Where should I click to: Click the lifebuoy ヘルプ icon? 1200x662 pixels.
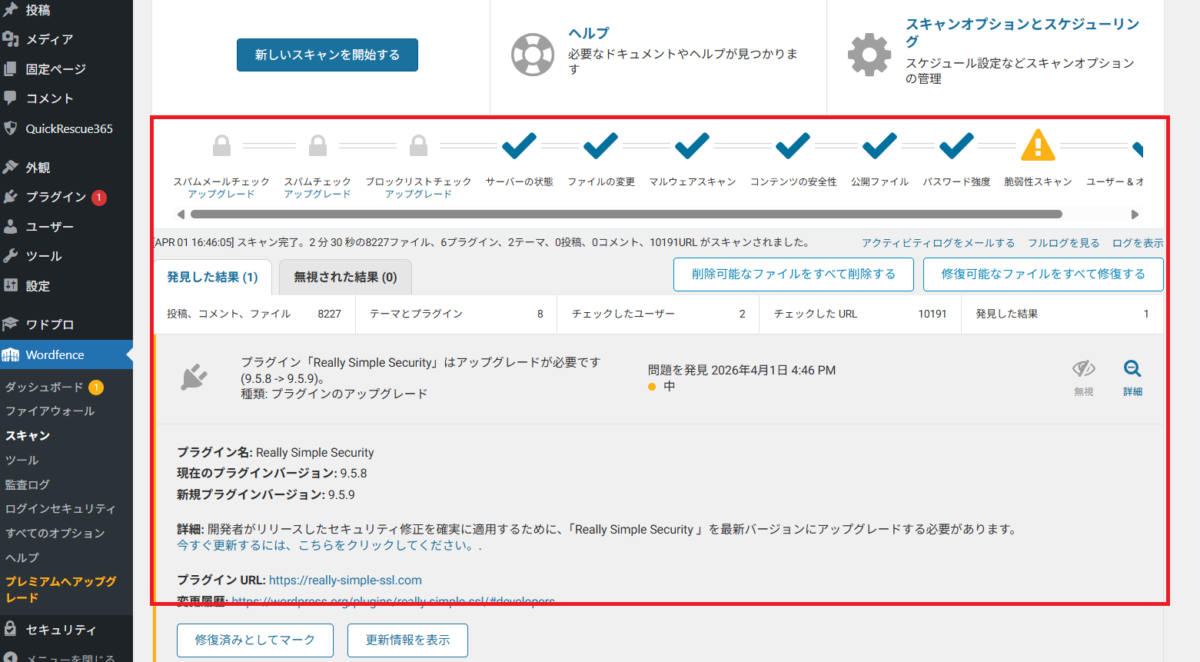531,55
